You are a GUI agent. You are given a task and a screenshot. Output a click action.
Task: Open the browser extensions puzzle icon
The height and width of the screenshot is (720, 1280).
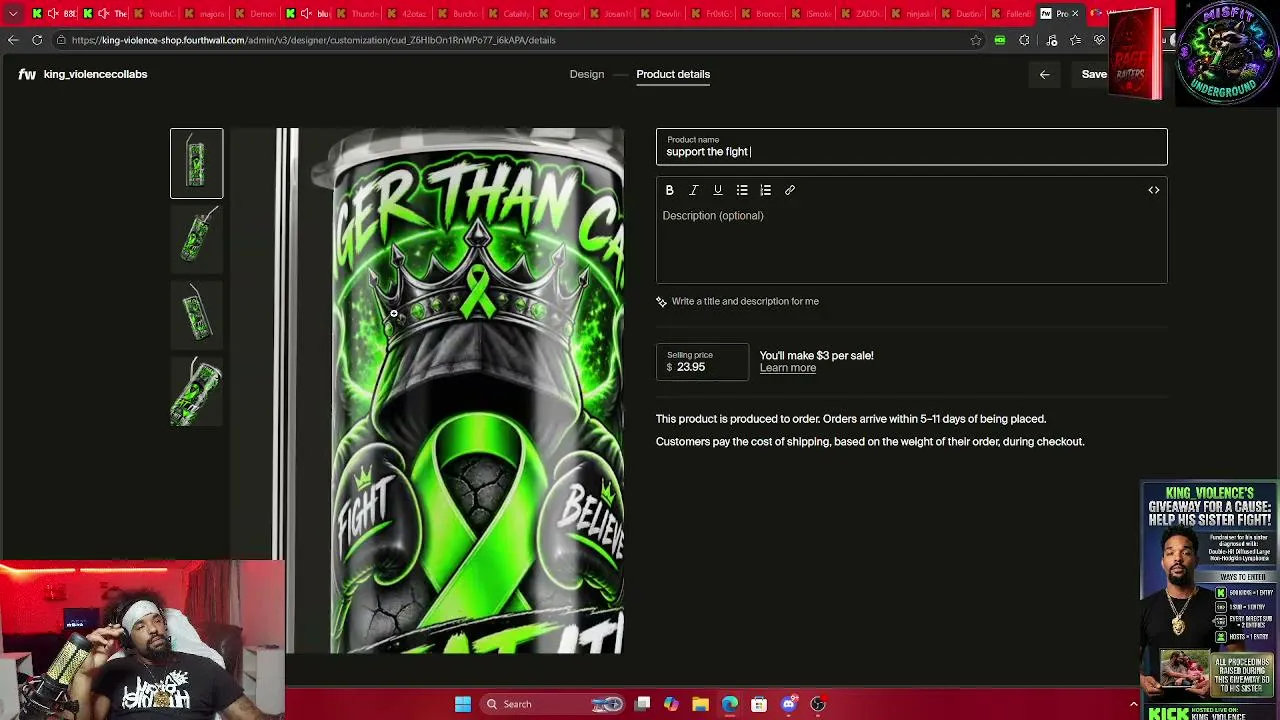click(x=1024, y=40)
